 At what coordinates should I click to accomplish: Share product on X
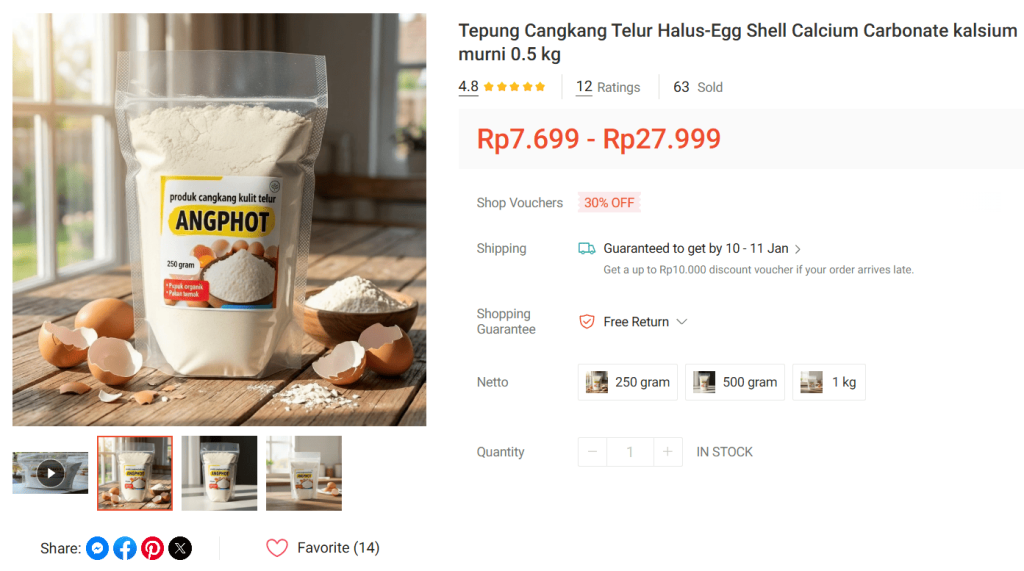[180, 548]
